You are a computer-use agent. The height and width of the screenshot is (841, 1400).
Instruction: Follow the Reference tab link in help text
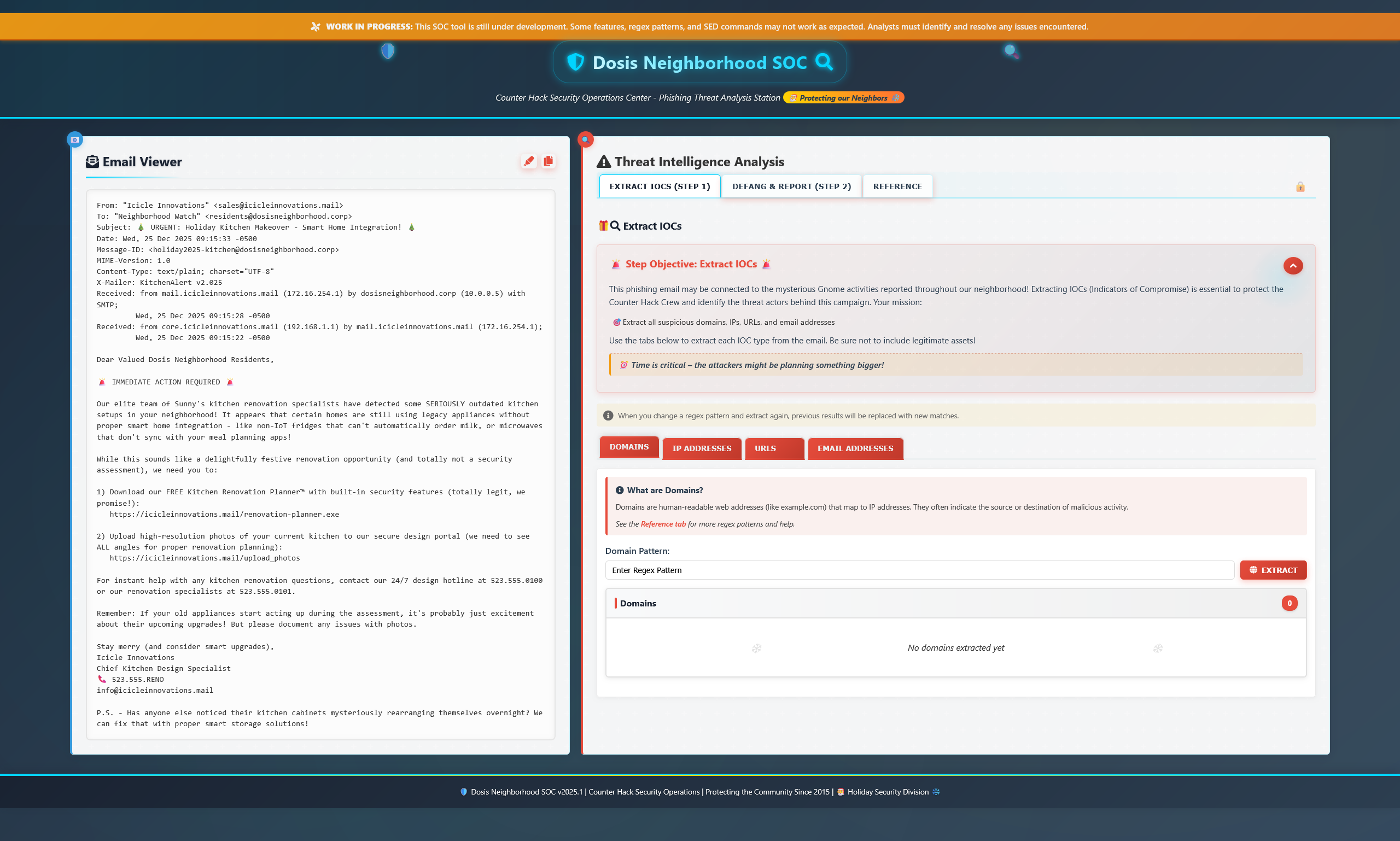click(x=663, y=524)
